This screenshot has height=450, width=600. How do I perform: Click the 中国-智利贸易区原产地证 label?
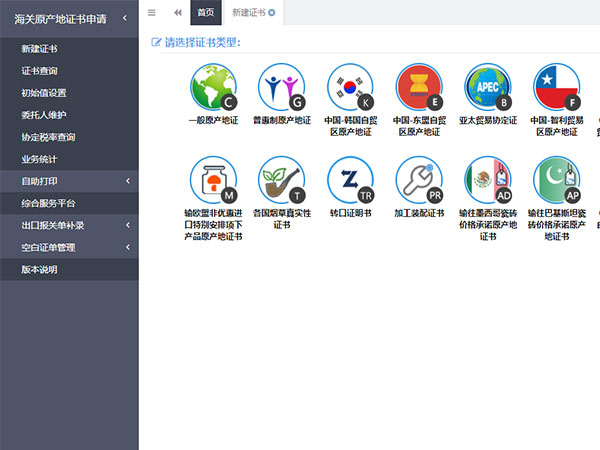click(557, 126)
